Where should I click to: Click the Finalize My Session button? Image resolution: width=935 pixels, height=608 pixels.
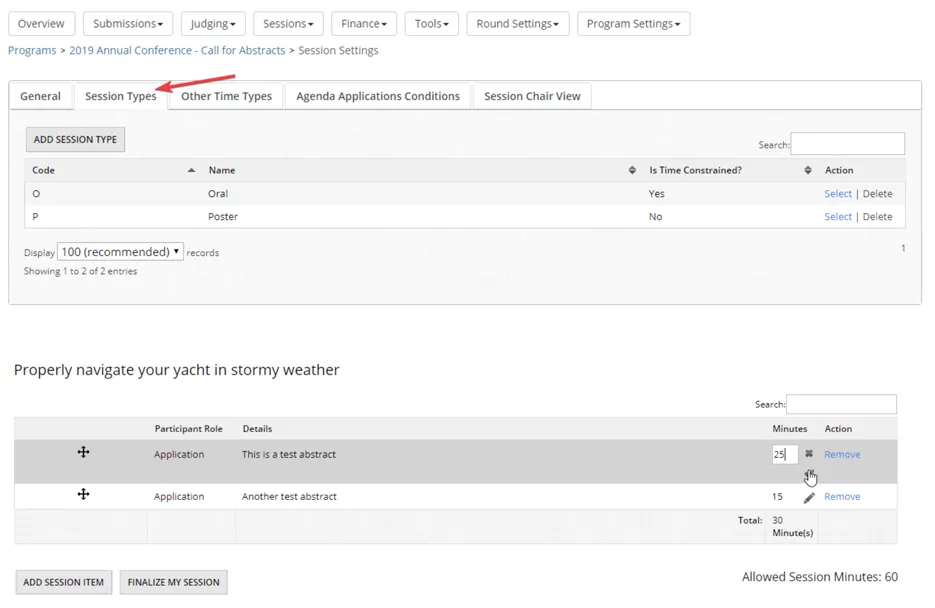174,582
